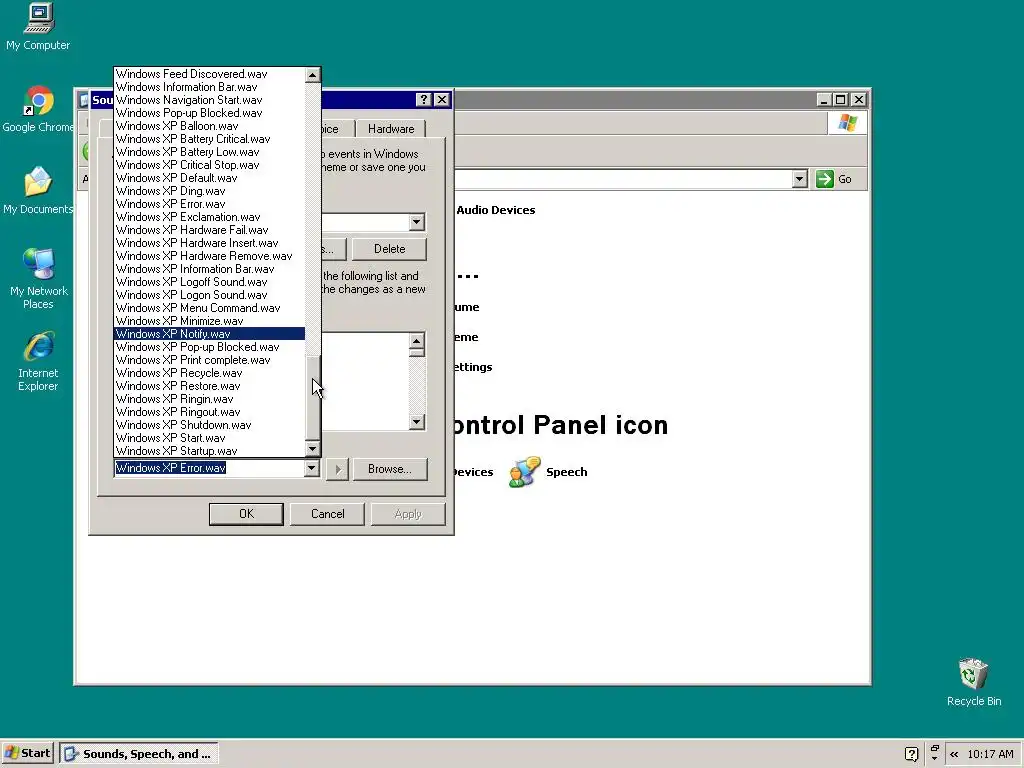
Task: Click Sounds, Speech taskbar button
Action: pos(139,753)
